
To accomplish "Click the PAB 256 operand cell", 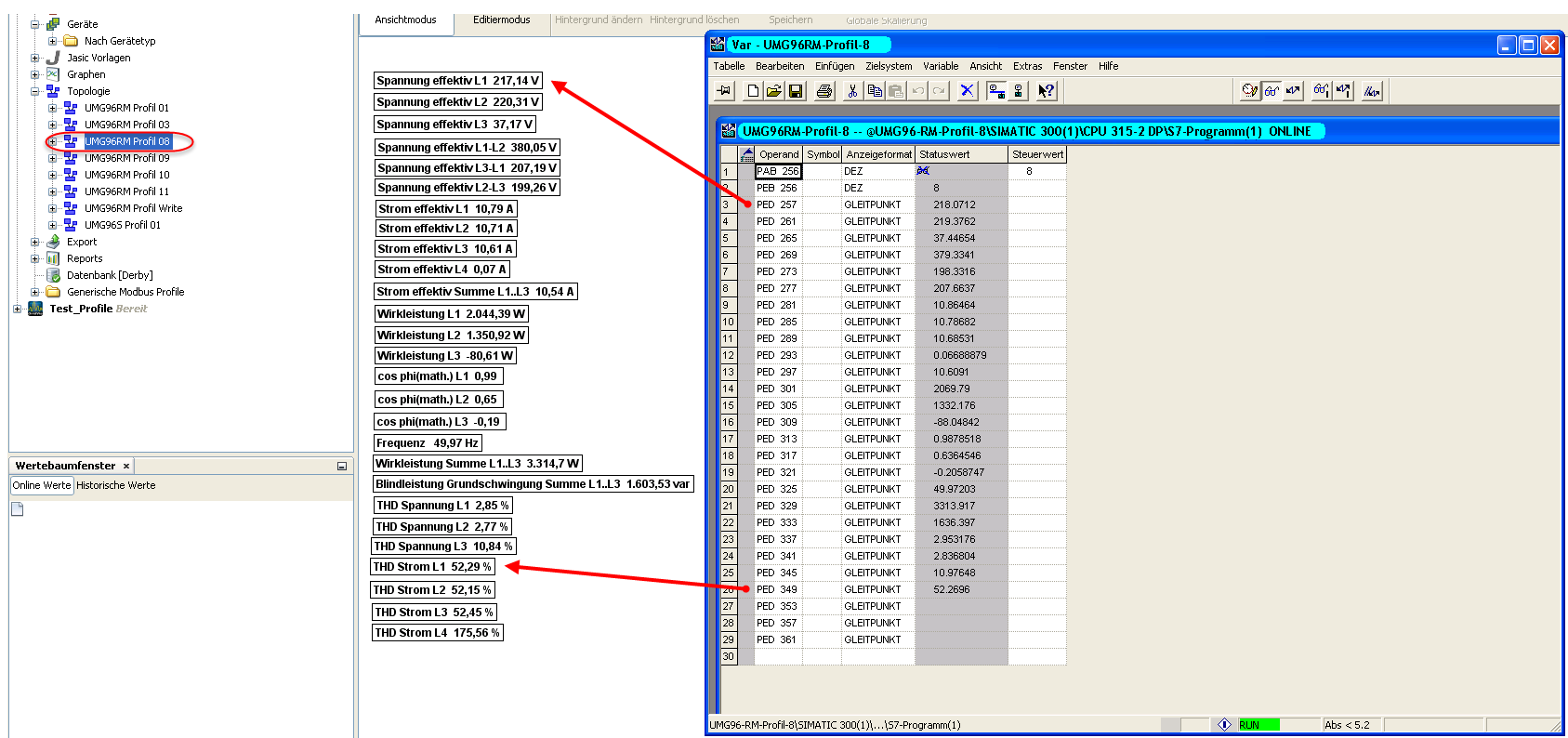I will pos(777,171).
